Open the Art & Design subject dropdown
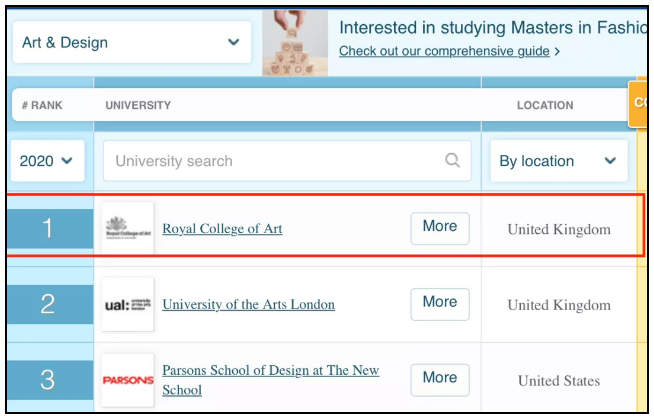 [132, 42]
